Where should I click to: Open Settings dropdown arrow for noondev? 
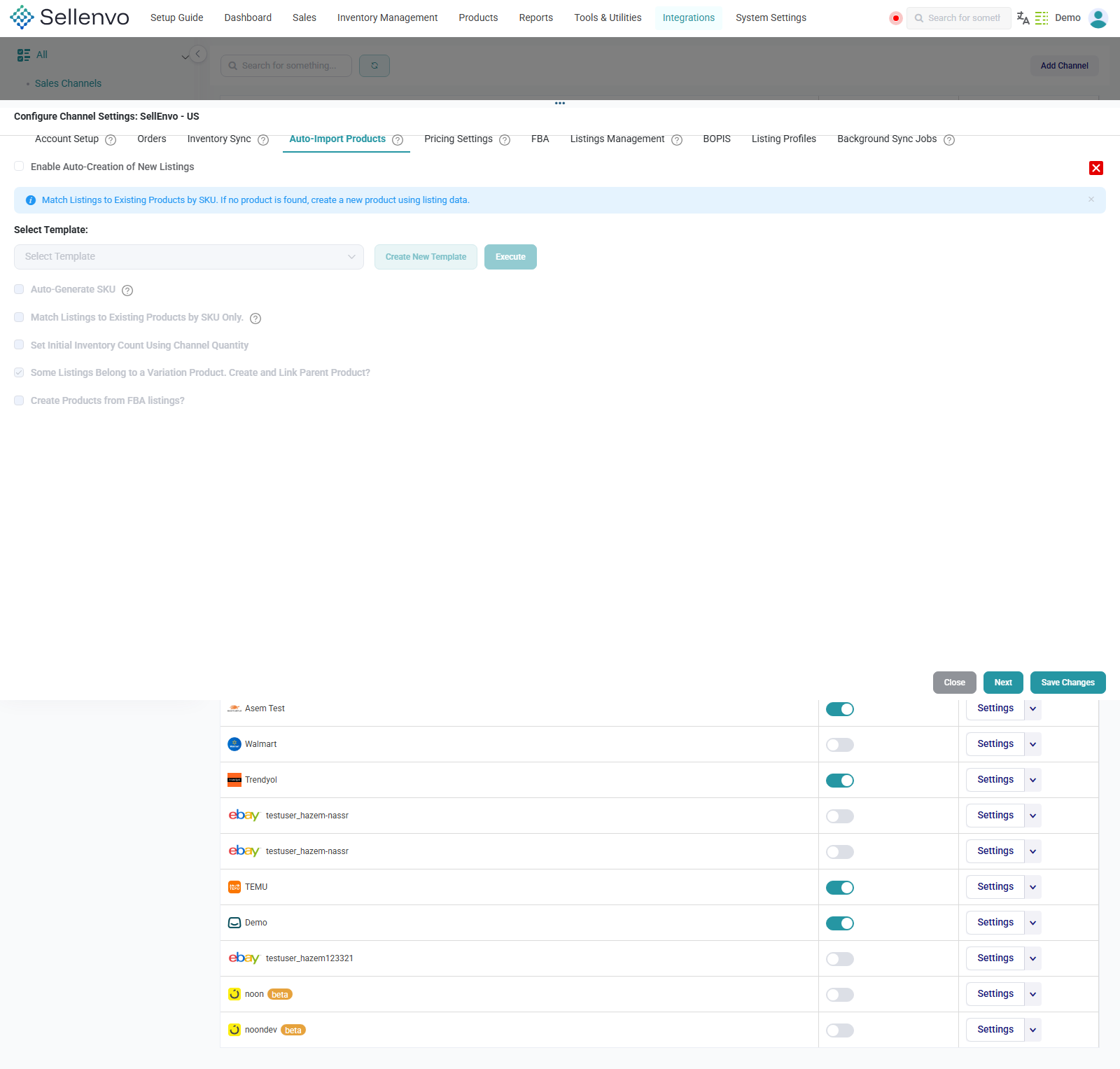pos(1033,1030)
